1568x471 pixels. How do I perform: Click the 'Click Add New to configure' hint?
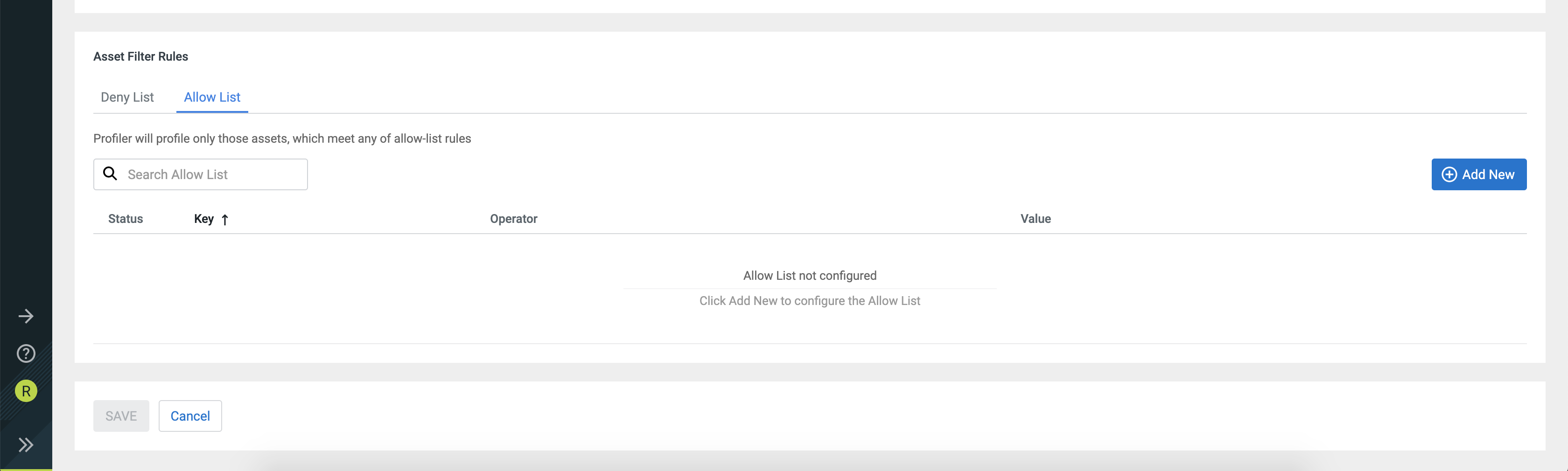click(810, 301)
